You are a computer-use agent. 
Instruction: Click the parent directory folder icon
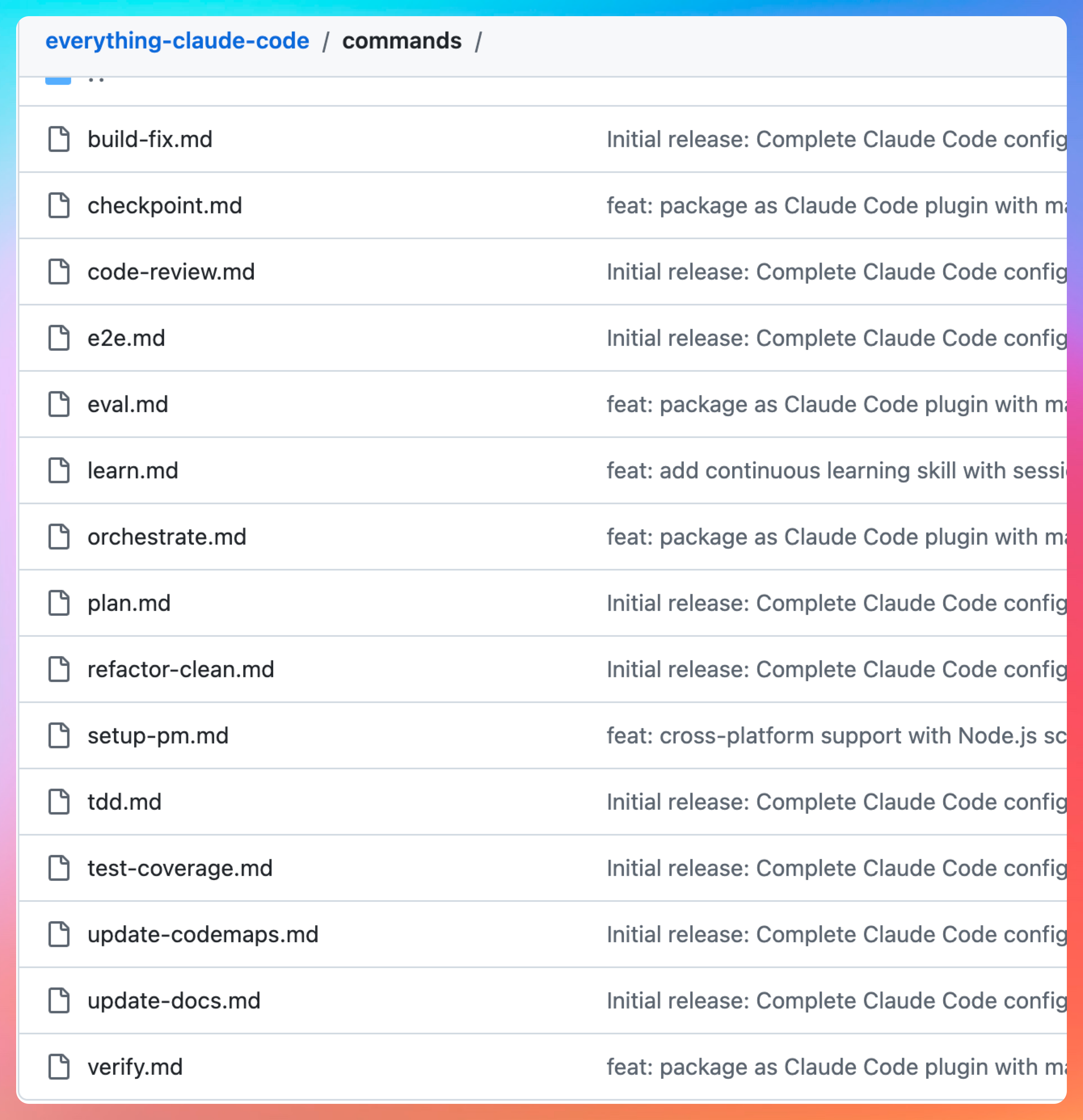(58, 80)
